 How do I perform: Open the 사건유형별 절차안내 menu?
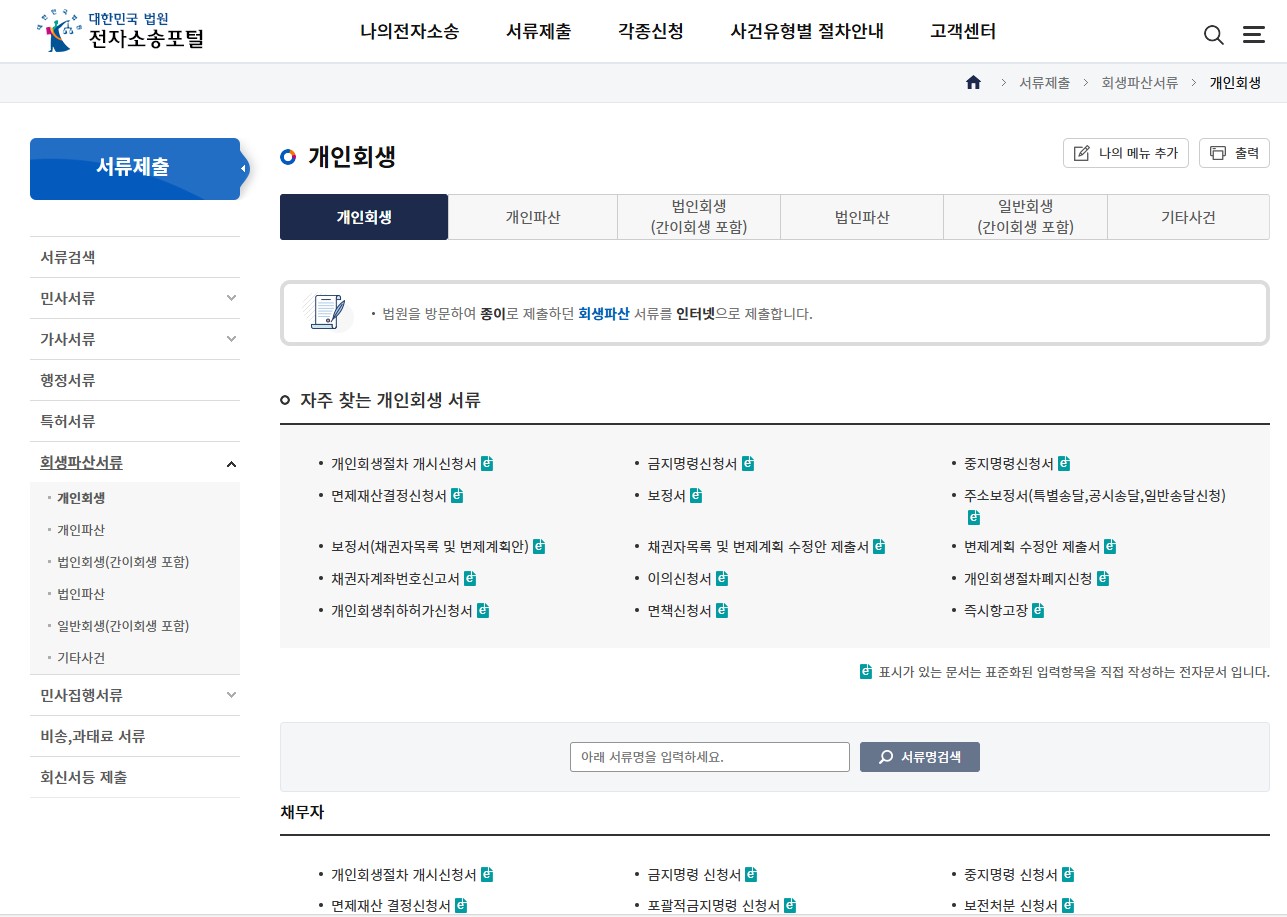tap(807, 31)
